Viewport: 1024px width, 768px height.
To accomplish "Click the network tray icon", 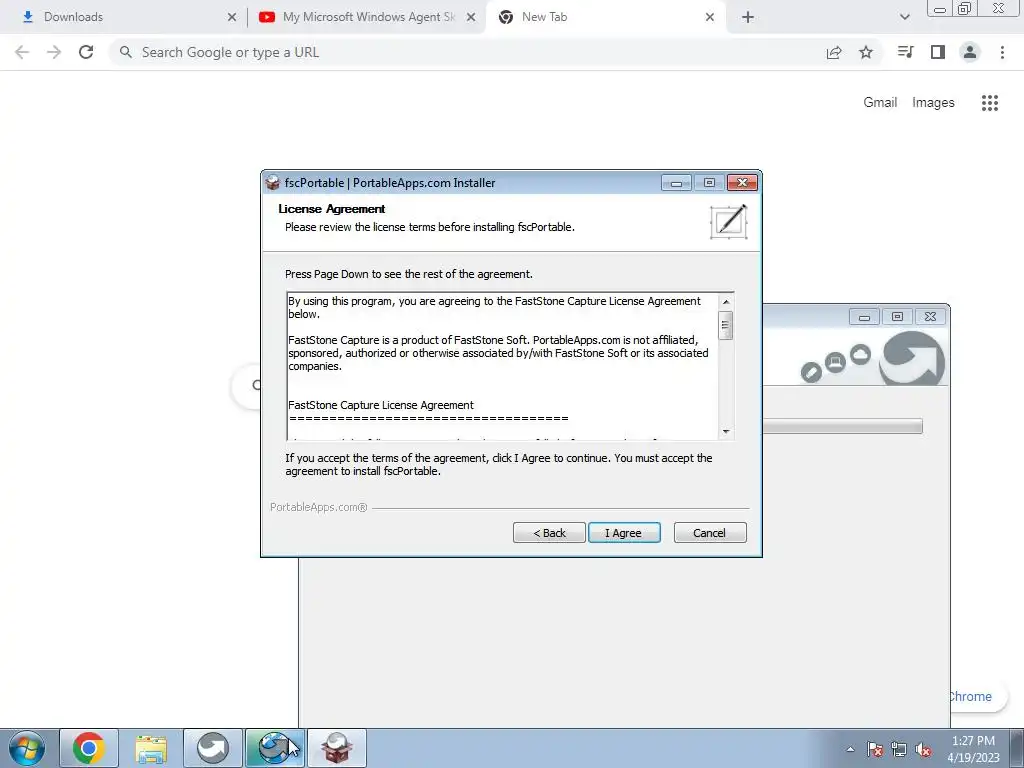I will click(x=899, y=749).
